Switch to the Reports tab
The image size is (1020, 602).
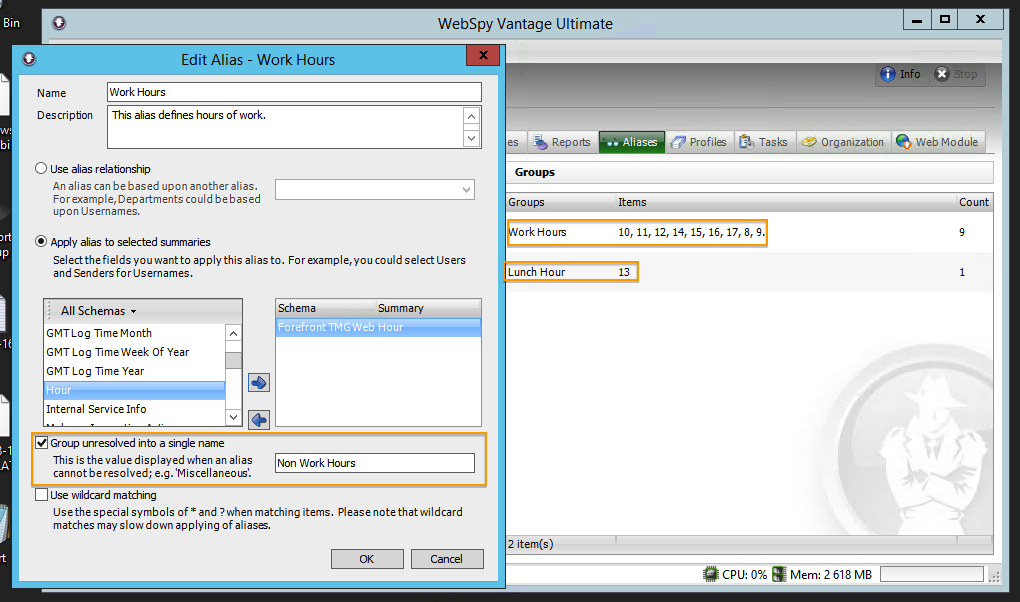561,142
